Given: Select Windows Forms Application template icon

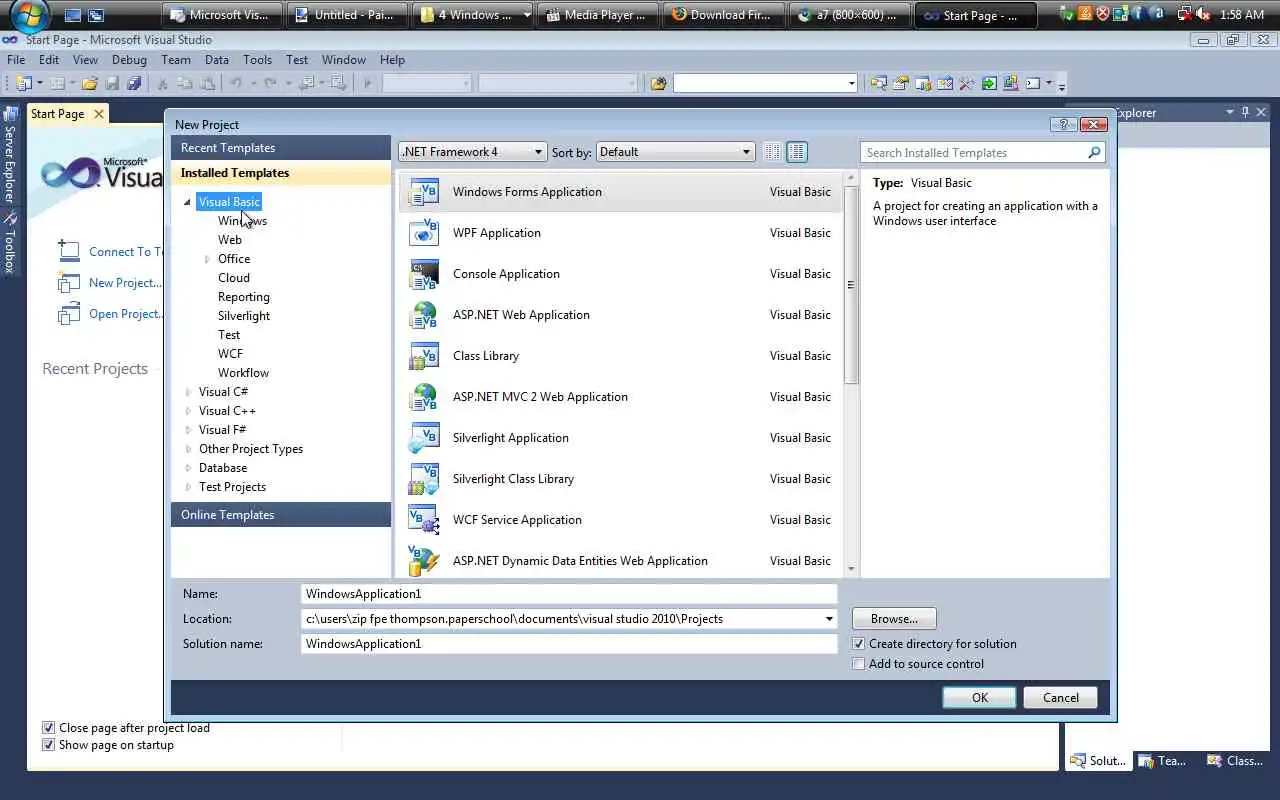Looking at the screenshot, I should (x=424, y=192).
